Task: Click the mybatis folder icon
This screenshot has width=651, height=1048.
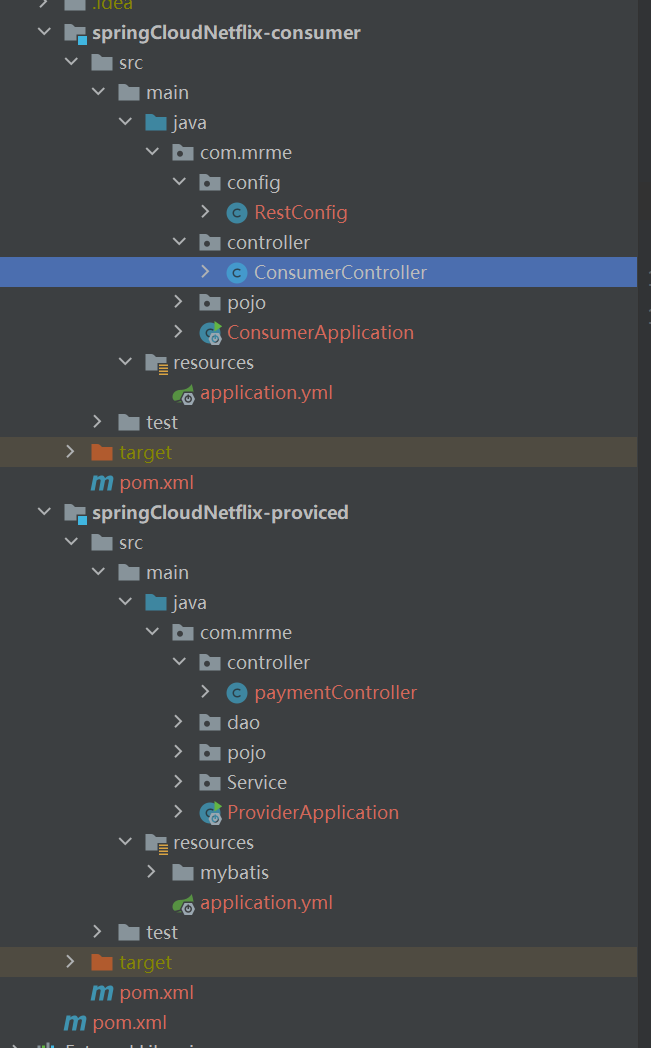Action: (x=183, y=872)
